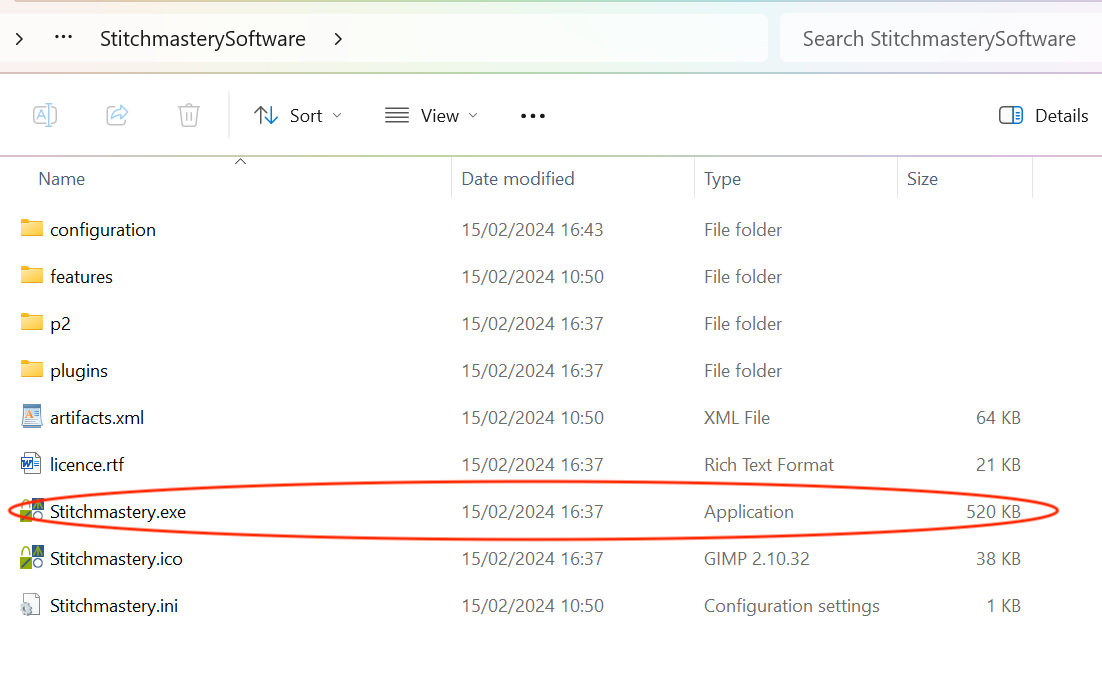
Task: Click the Rename toolbar icon
Action: (x=45, y=115)
